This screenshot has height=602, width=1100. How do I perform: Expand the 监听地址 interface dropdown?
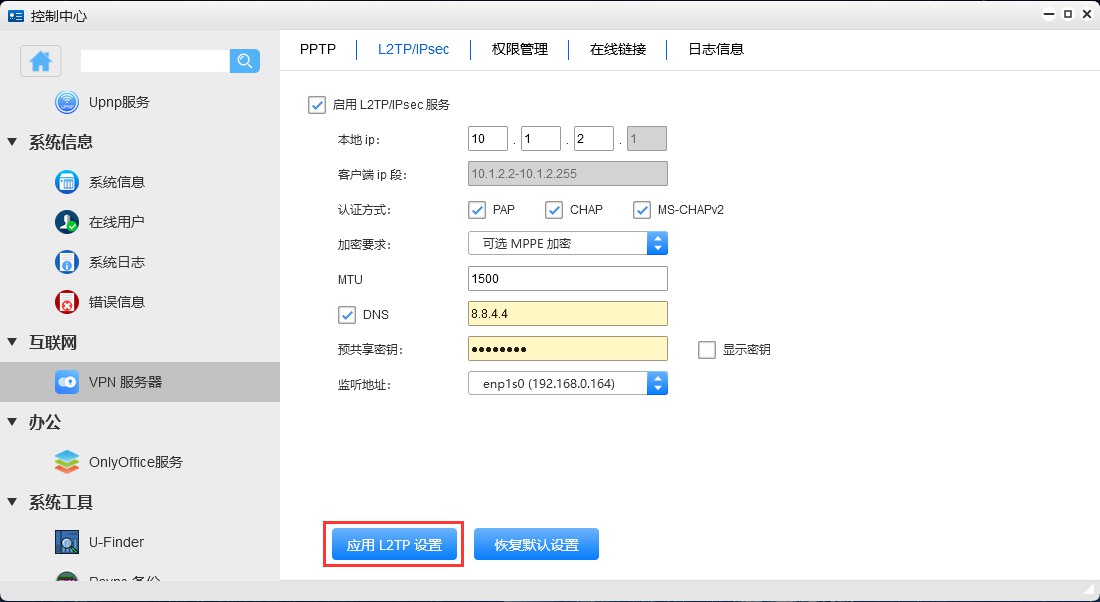click(x=567, y=383)
